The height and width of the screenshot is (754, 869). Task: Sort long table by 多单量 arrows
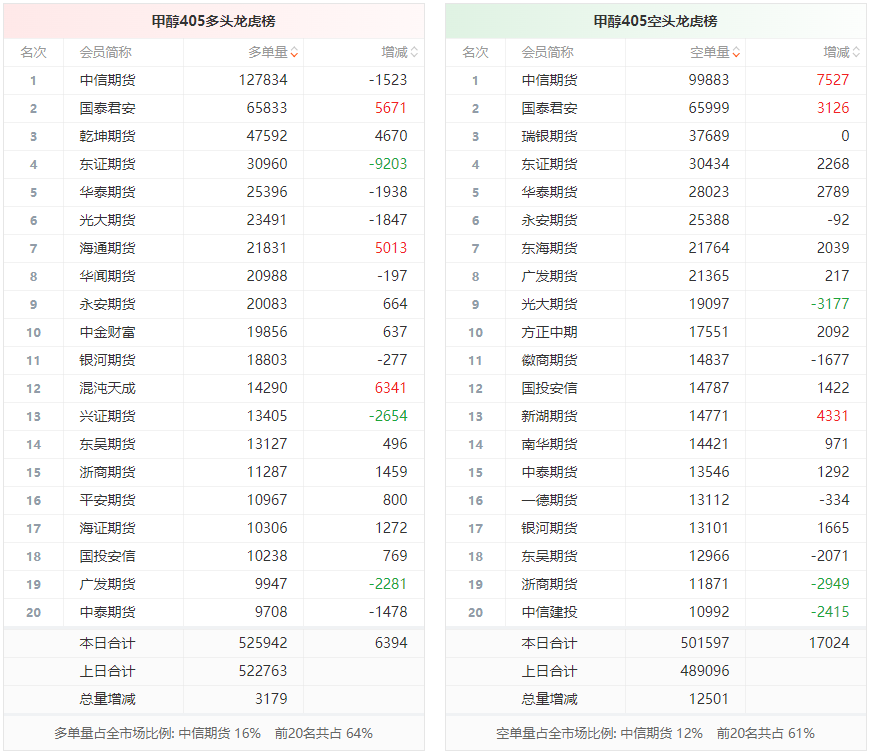tap(294, 53)
